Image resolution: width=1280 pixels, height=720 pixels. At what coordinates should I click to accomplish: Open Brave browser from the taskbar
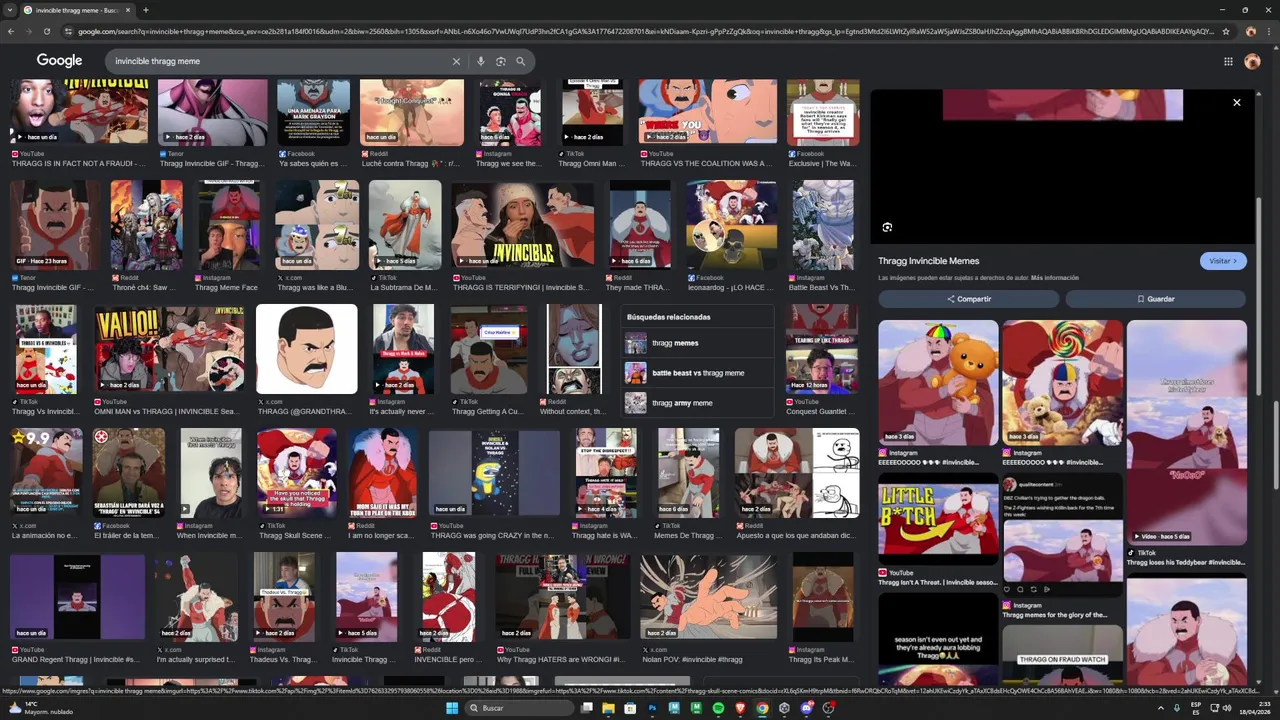point(740,708)
